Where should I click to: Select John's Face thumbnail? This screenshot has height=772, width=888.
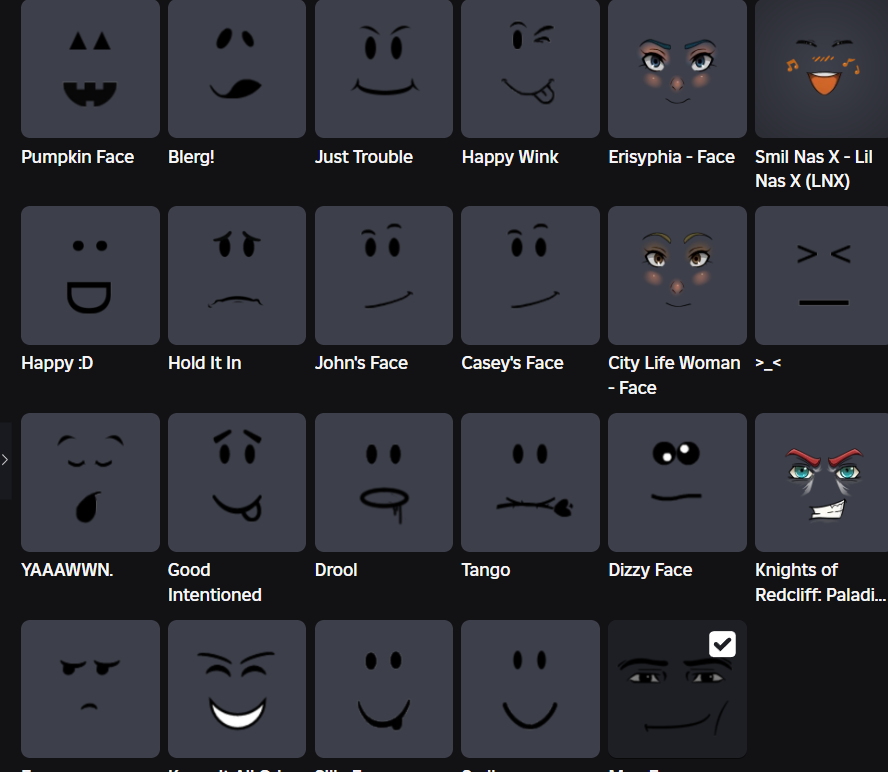click(x=383, y=275)
